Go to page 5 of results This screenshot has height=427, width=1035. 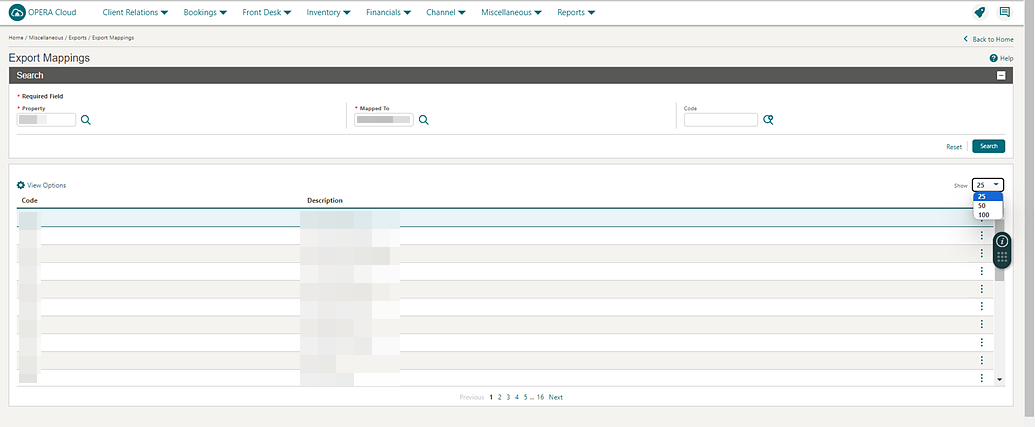526,397
